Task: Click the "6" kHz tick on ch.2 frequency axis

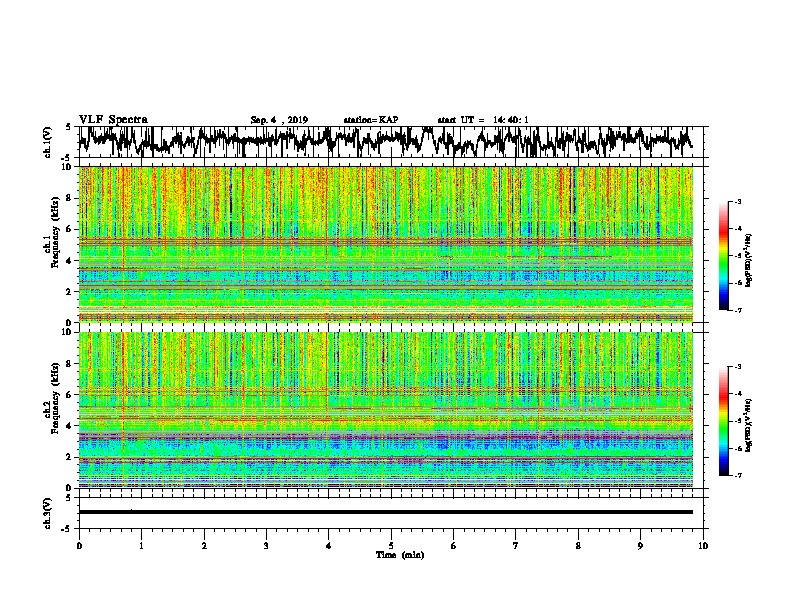Action: (70, 395)
